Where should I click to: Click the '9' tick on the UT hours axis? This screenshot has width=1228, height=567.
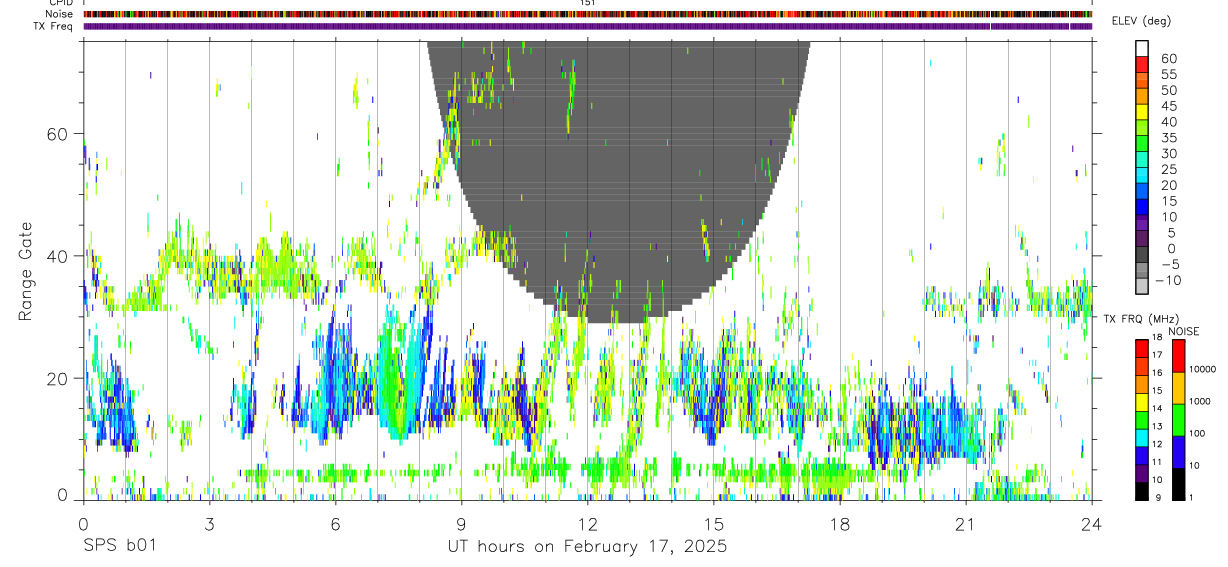click(462, 523)
